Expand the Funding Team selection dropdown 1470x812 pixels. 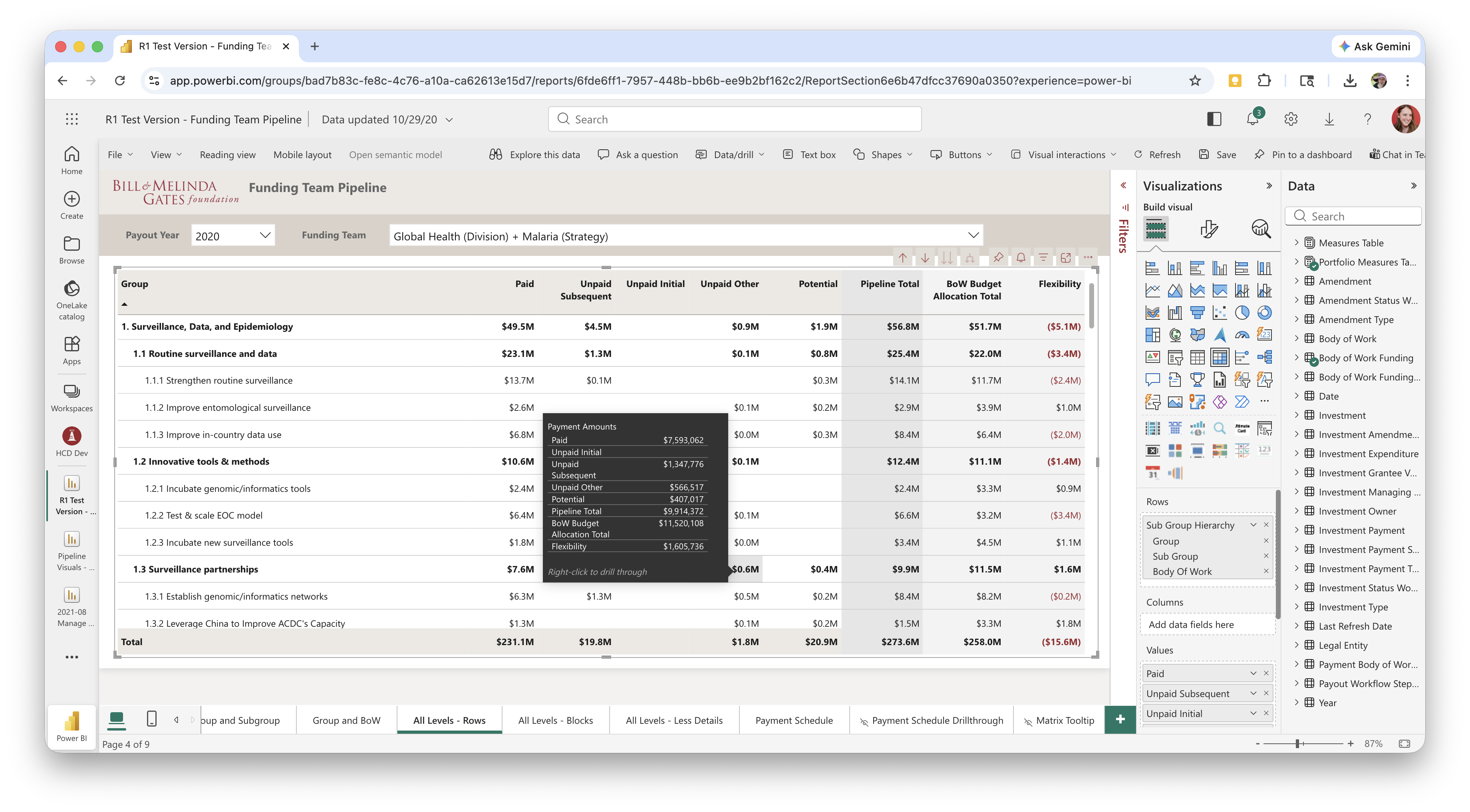tap(972, 236)
